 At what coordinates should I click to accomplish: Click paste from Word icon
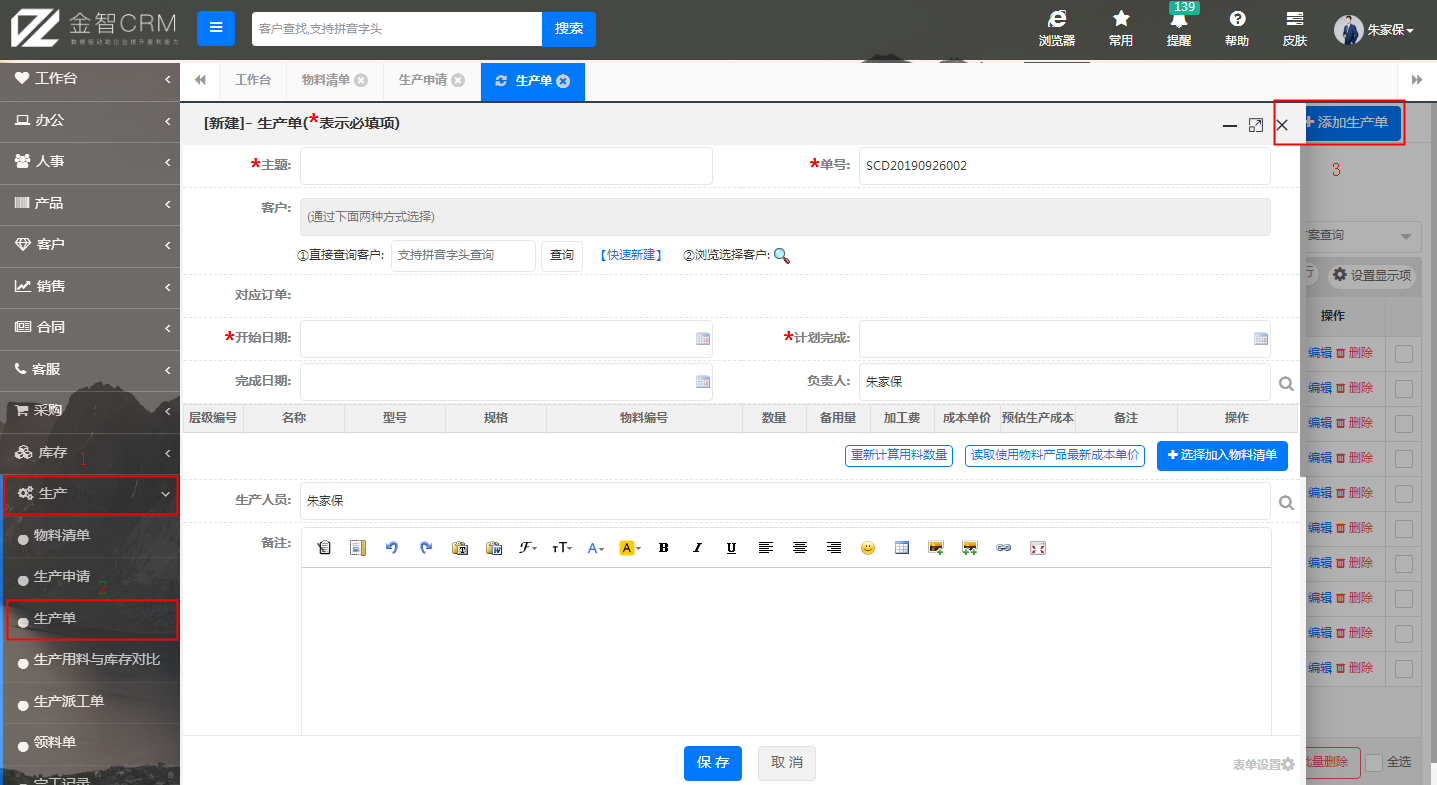point(494,548)
